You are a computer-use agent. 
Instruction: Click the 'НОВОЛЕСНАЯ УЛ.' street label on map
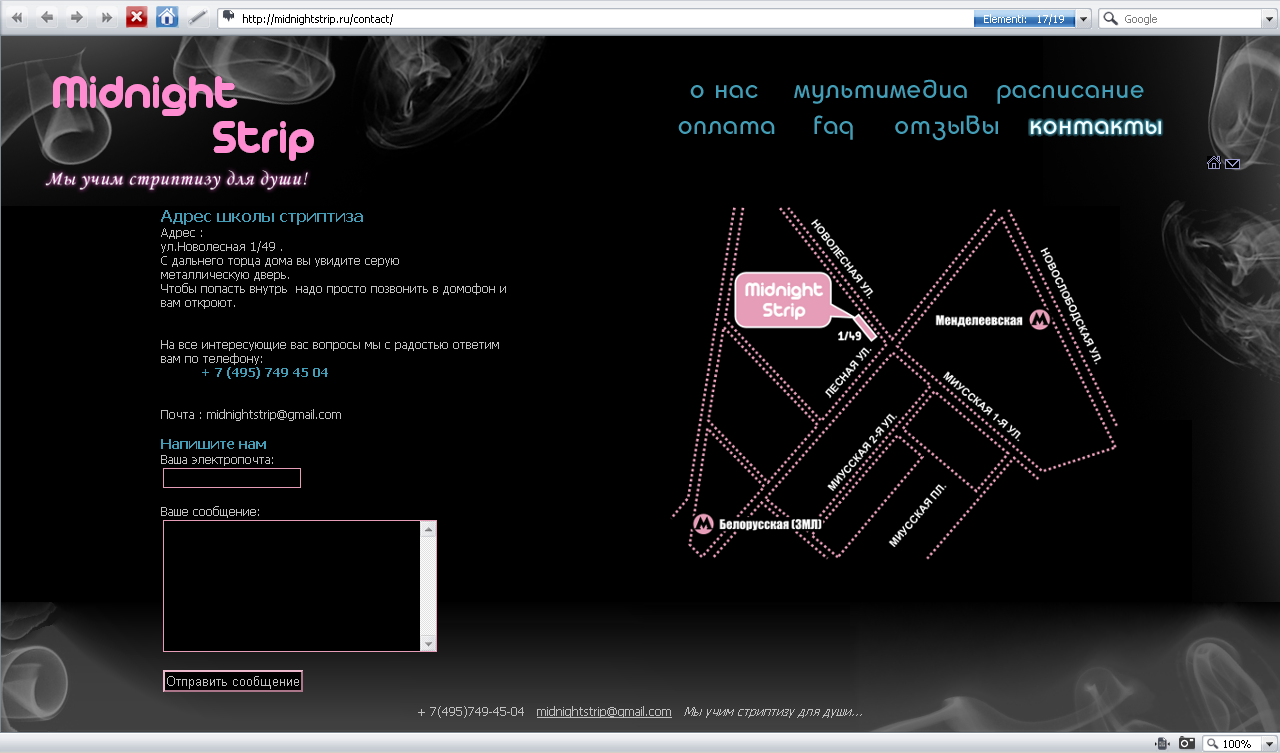click(x=842, y=258)
